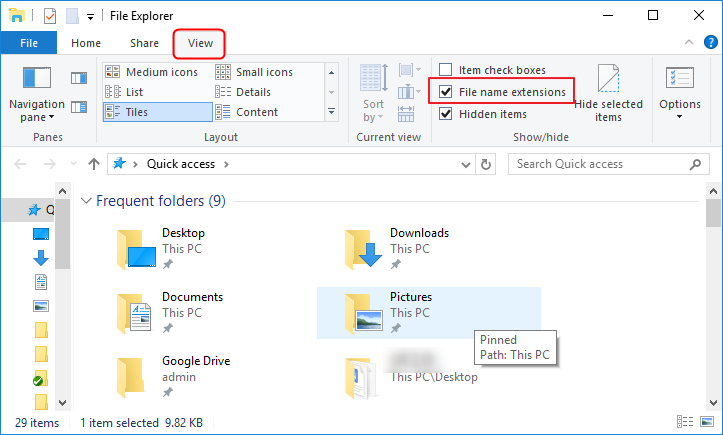Select Downloads arrow in navigation sidebar
This screenshot has width=723, height=435.
pyautogui.click(x=41, y=258)
